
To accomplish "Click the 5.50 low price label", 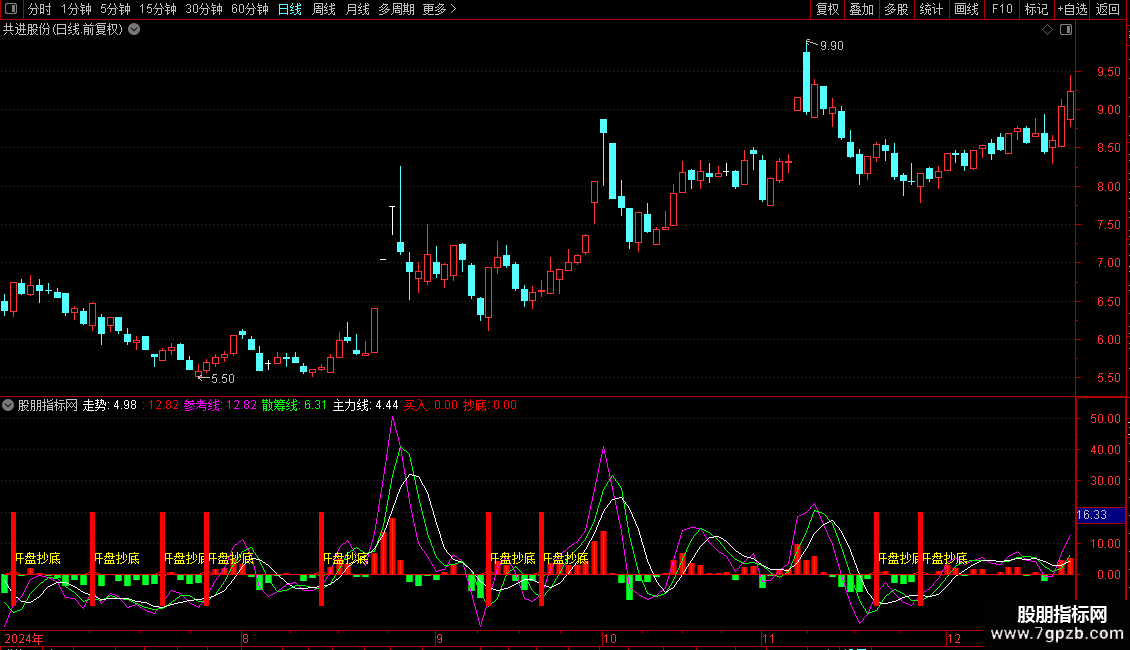I will point(223,378).
